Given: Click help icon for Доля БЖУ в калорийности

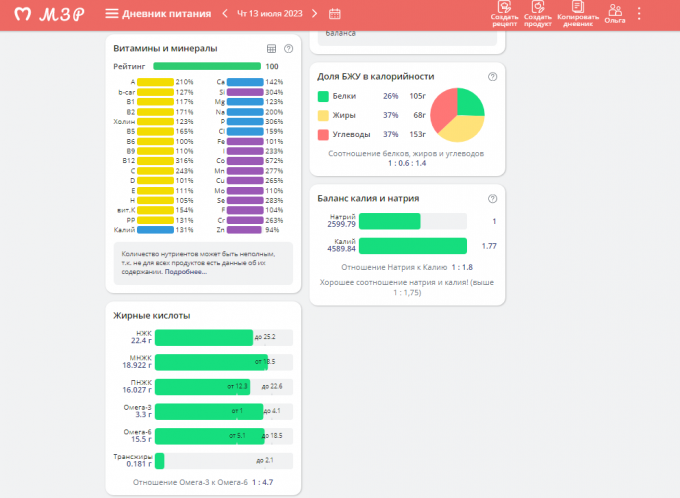Looking at the screenshot, I should click(492, 76).
